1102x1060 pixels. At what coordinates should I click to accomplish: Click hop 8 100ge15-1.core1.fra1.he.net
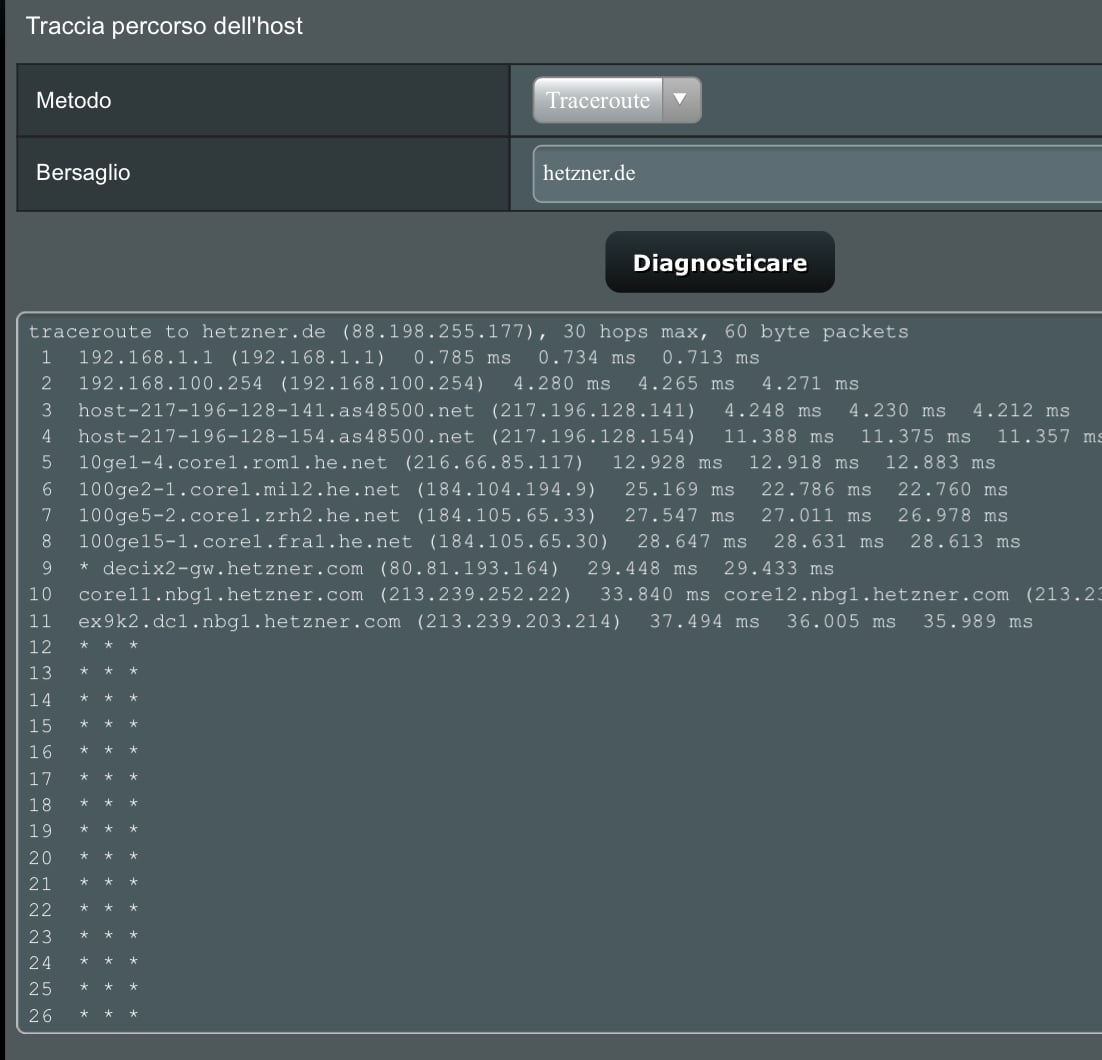245,542
